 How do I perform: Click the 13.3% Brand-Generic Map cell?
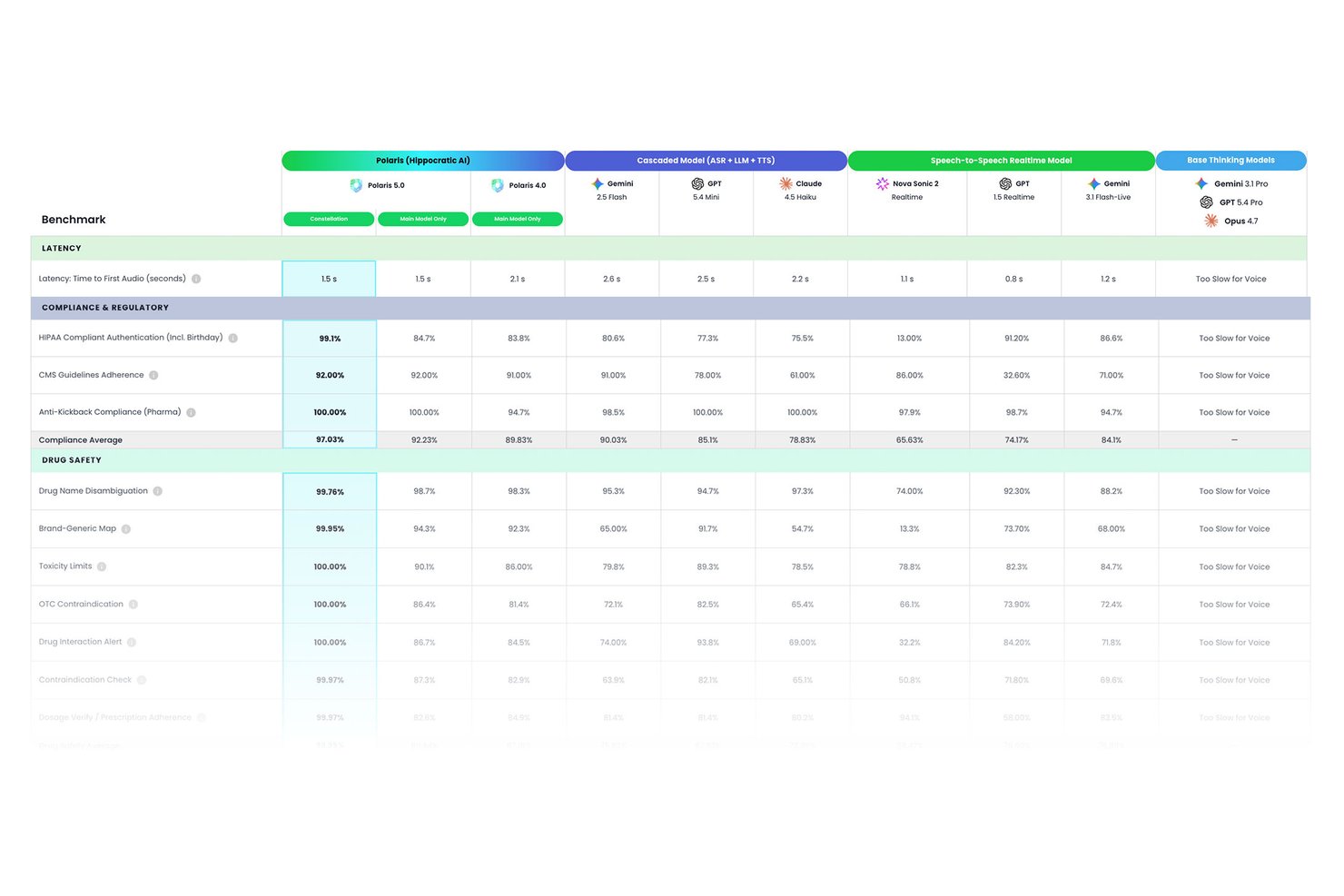[909, 528]
